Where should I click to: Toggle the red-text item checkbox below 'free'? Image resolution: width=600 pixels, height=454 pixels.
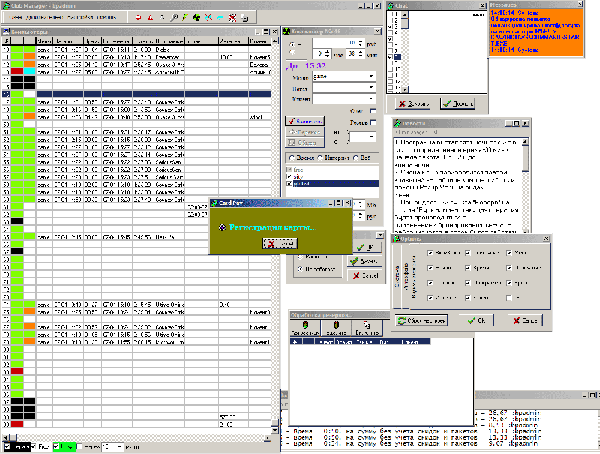tap(289, 176)
